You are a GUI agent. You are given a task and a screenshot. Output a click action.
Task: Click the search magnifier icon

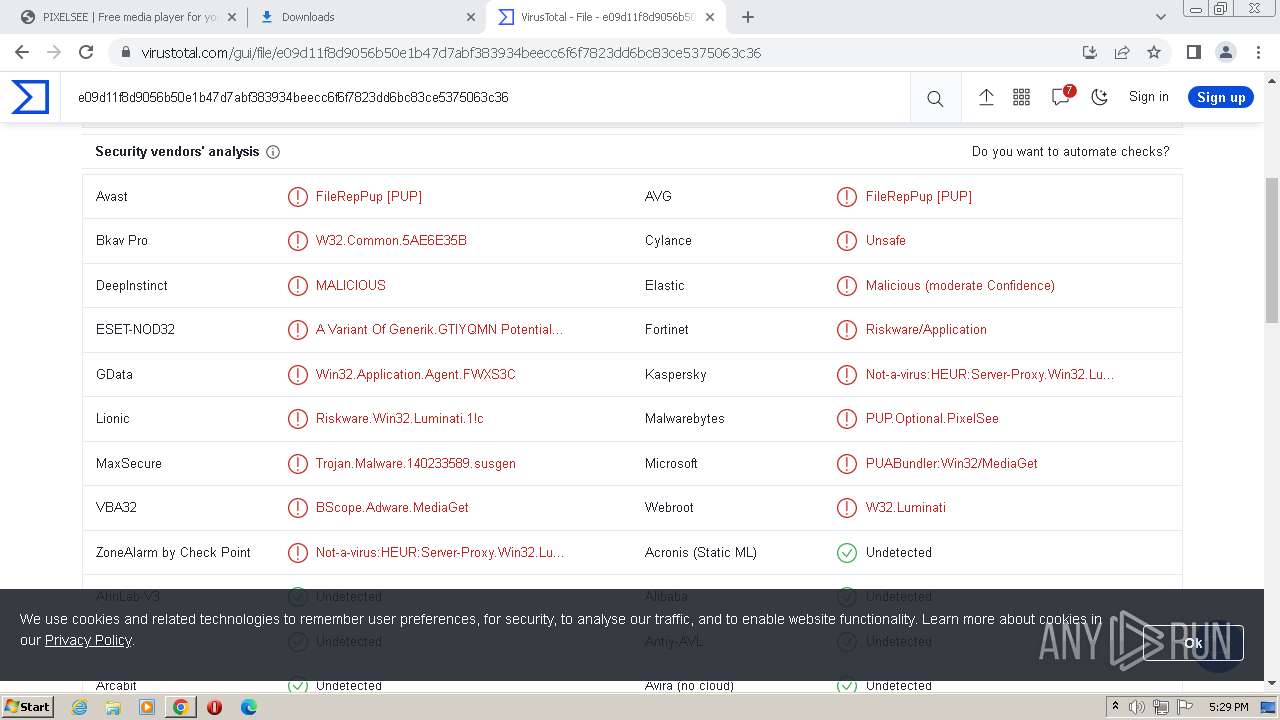coord(935,98)
